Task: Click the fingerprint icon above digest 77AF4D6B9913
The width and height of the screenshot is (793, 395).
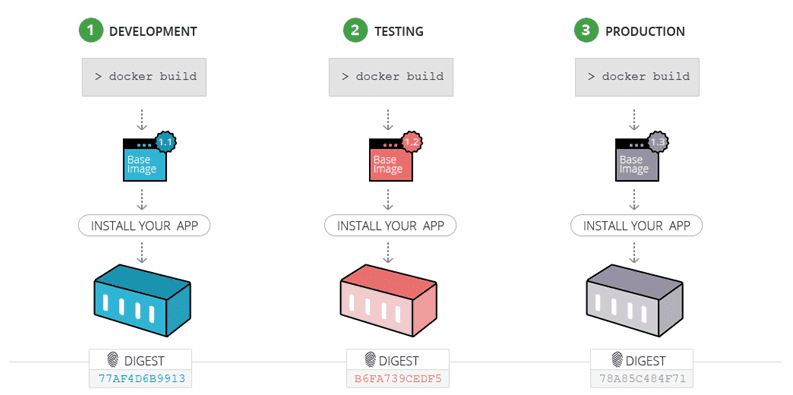Action: 113,360
